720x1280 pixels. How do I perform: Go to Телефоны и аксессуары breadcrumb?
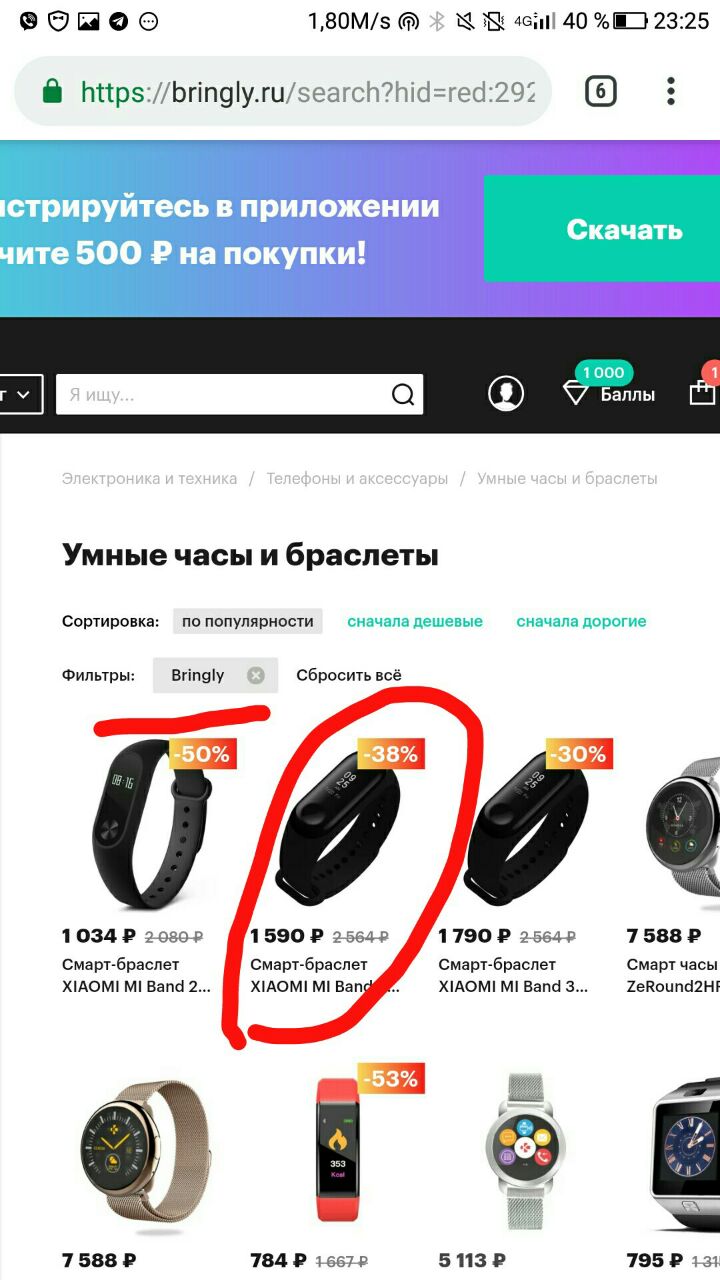(x=357, y=479)
